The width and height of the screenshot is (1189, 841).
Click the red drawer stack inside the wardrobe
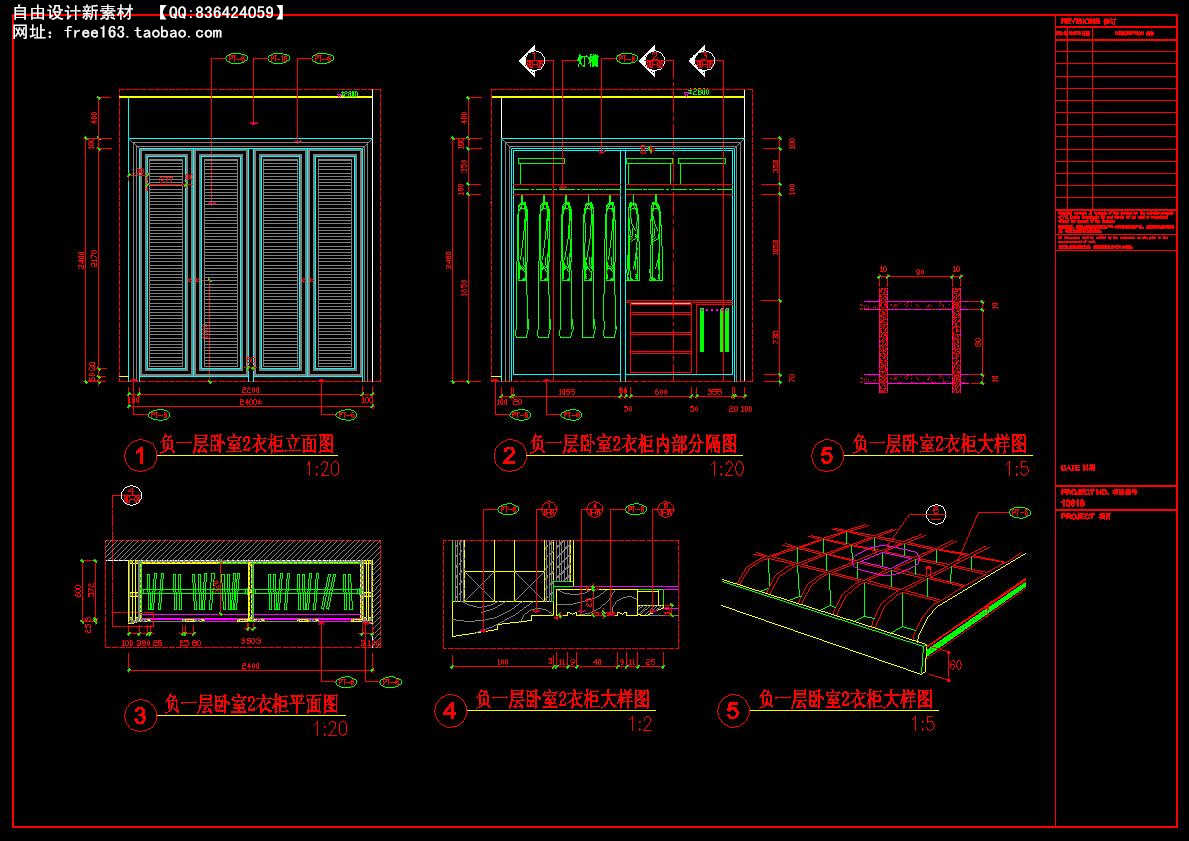pyautogui.click(x=660, y=337)
